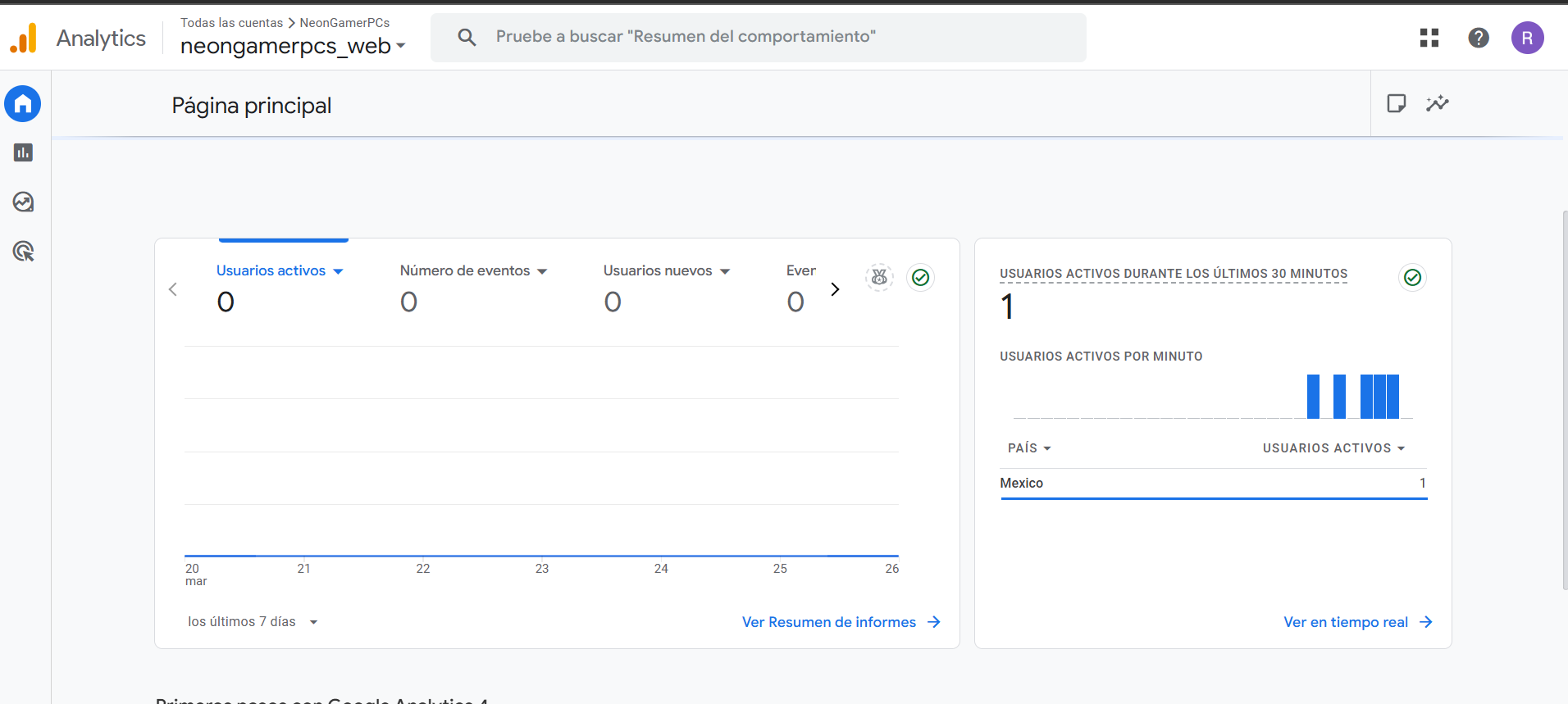The image size is (1568, 704).
Task: Click the Analytics product name
Action: pos(101,39)
